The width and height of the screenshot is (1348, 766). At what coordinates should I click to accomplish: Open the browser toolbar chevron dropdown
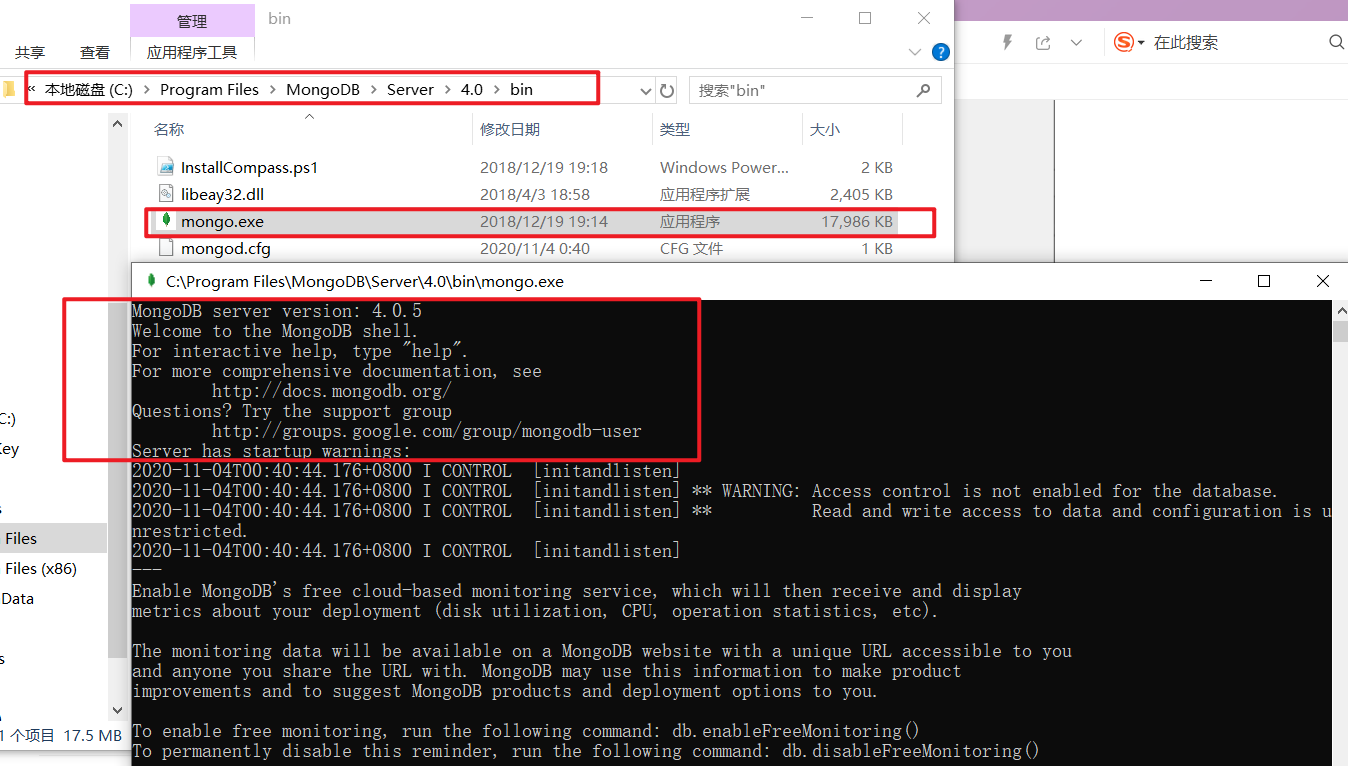coord(1076,42)
